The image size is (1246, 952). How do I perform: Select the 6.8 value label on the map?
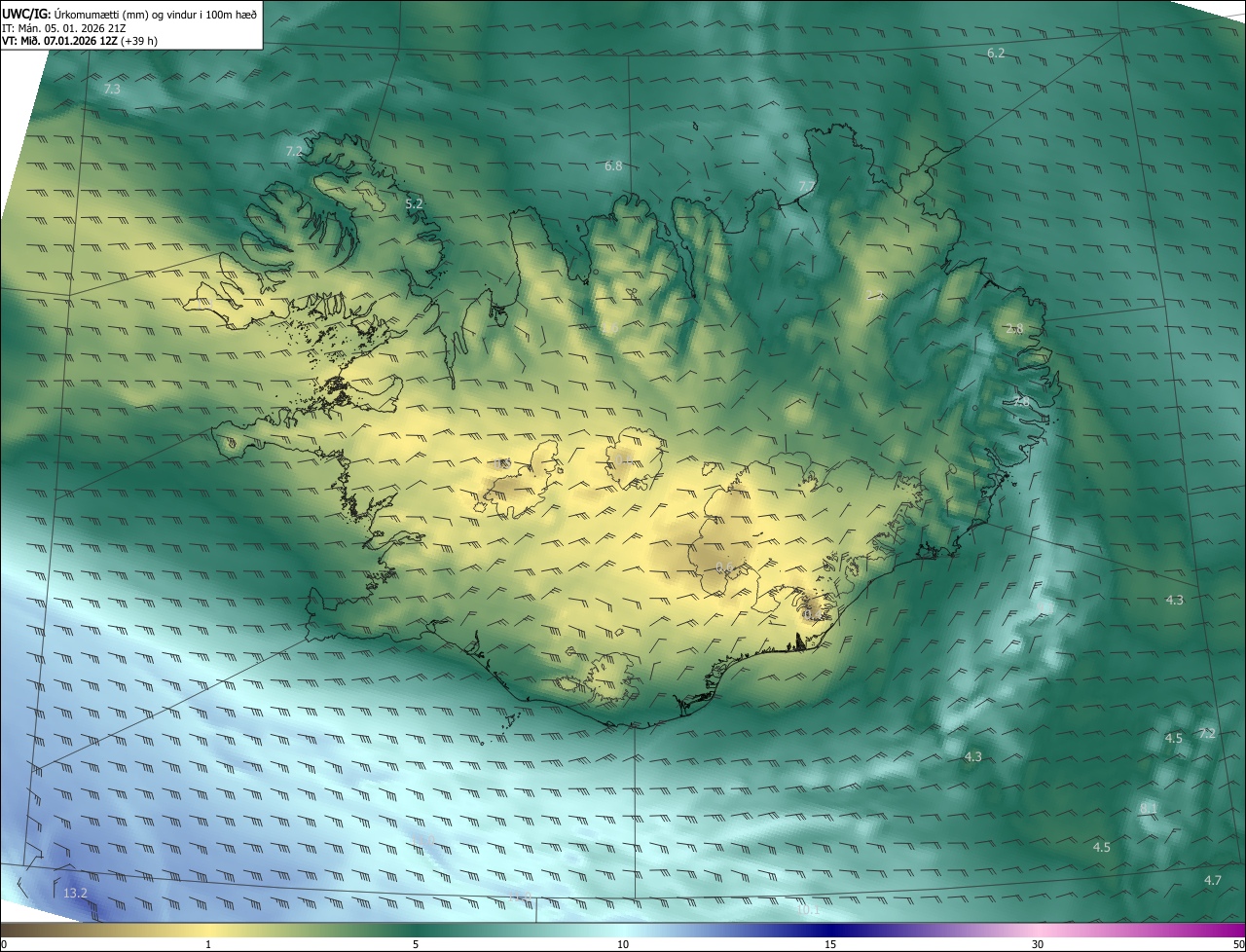(613, 166)
